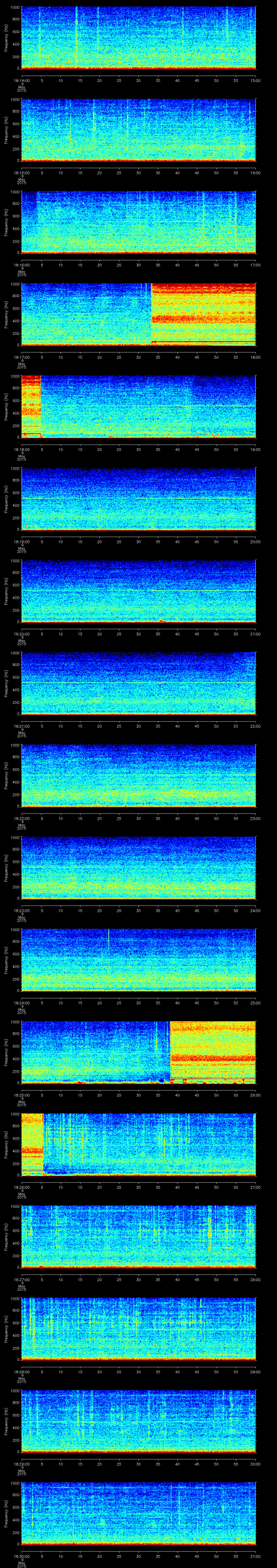
Task: Click the '18:27:00' start time label
Action: click(21, 1279)
